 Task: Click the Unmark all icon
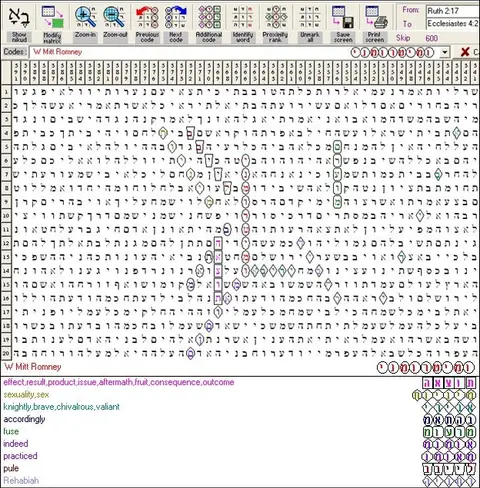tap(310, 17)
